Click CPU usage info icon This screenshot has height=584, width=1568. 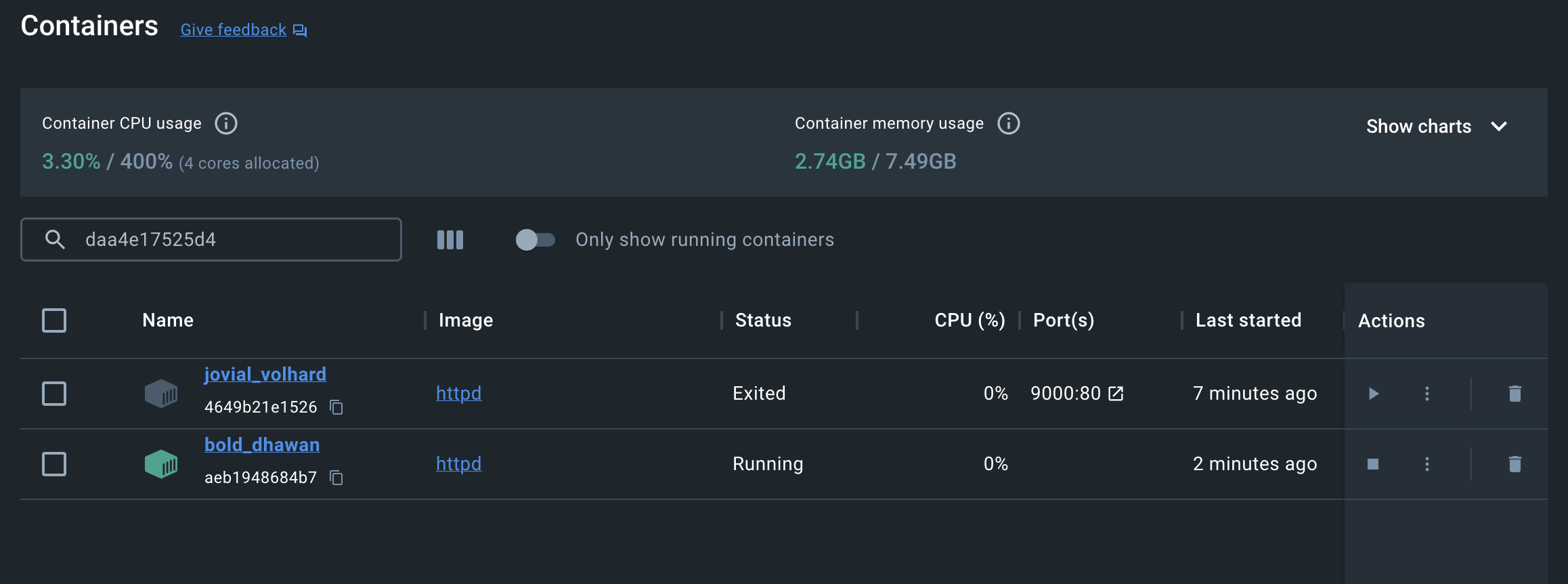pos(226,123)
